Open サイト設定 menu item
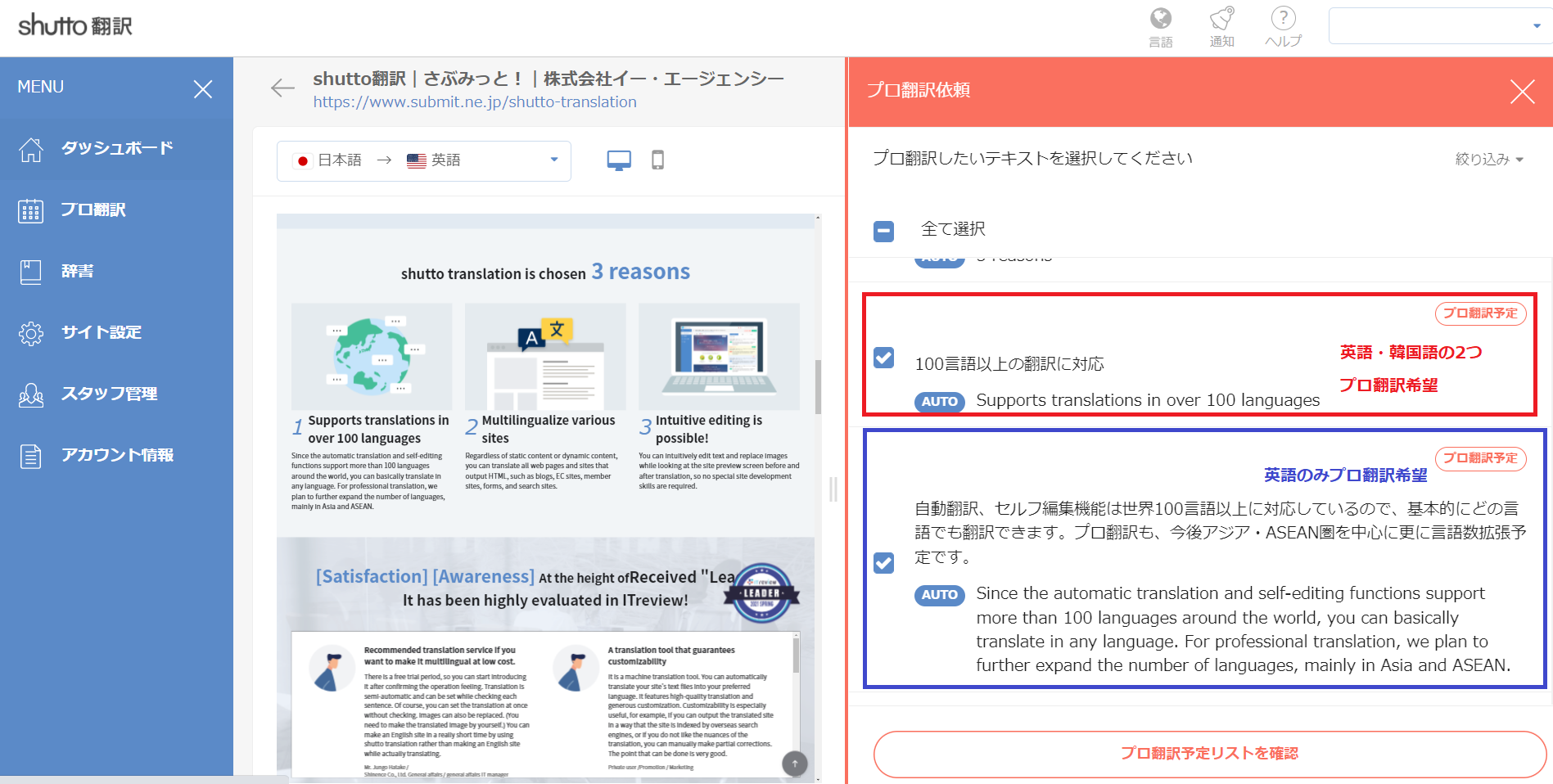This screenshot has width=1553, height=784. [116, 333]
